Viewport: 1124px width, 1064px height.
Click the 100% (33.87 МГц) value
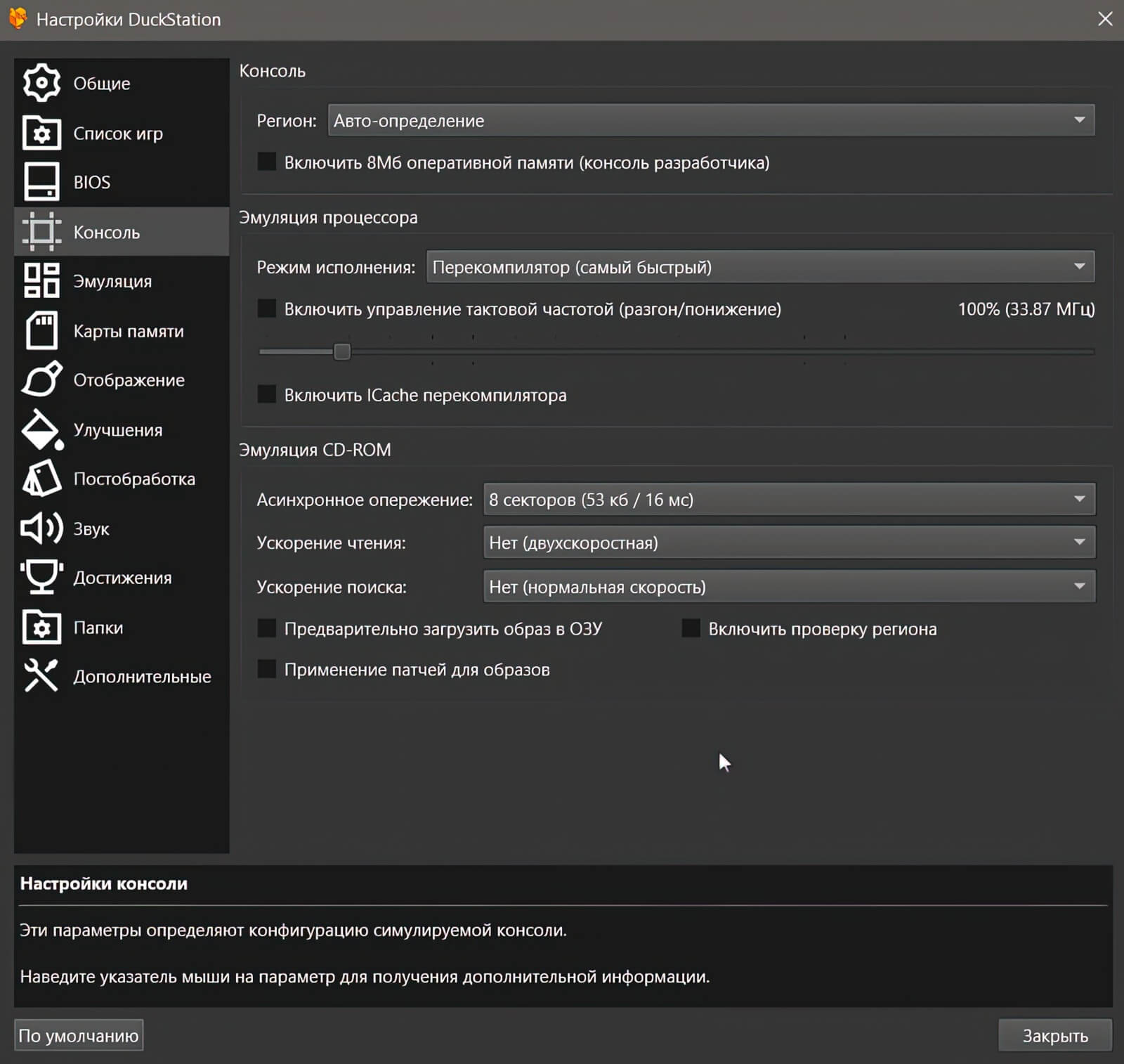(1026, 309)
